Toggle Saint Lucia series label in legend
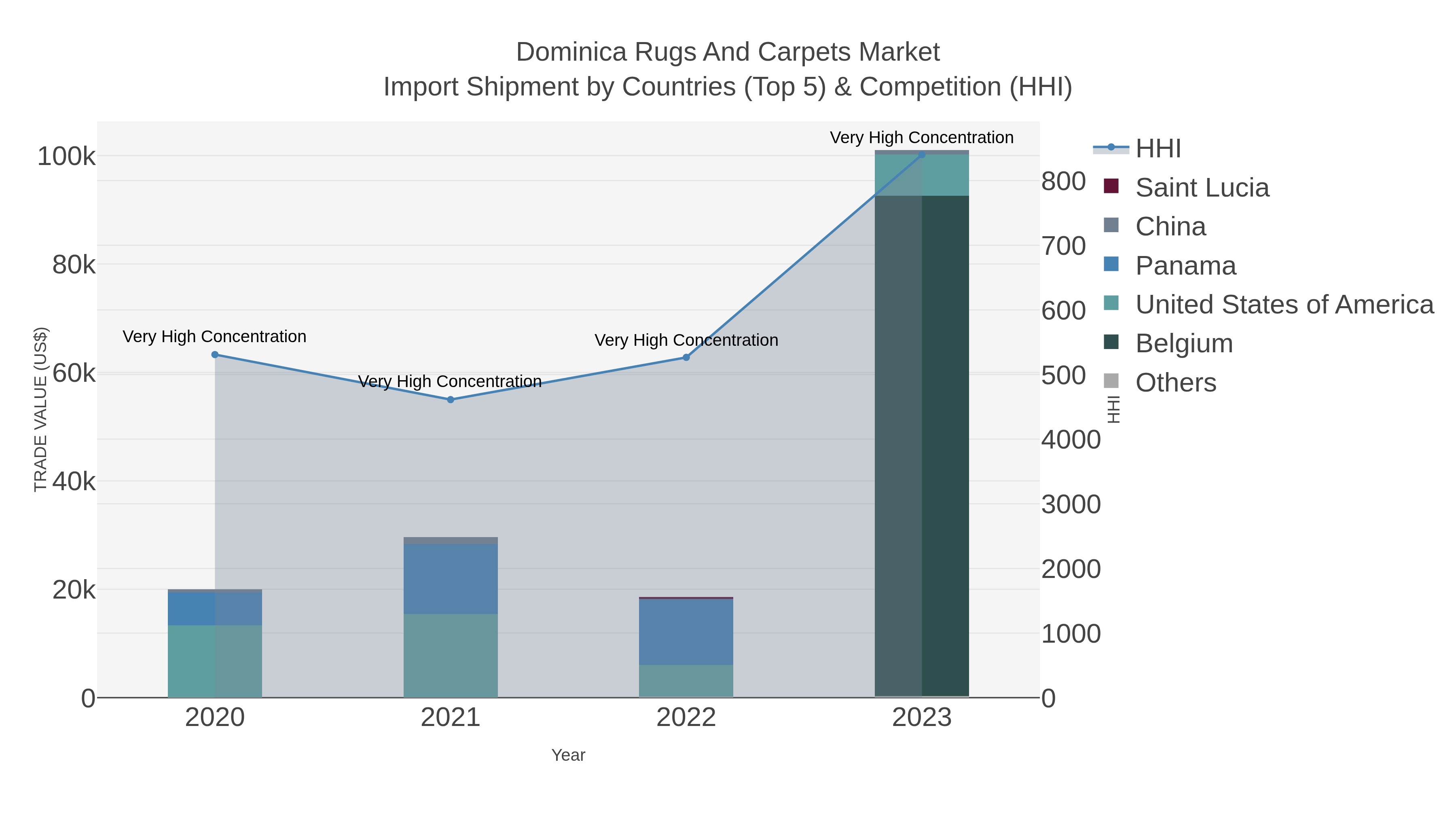Image resolution: width=1456 pixels, height=819 pixels. pyautogui.click(x=1202, y=188)
